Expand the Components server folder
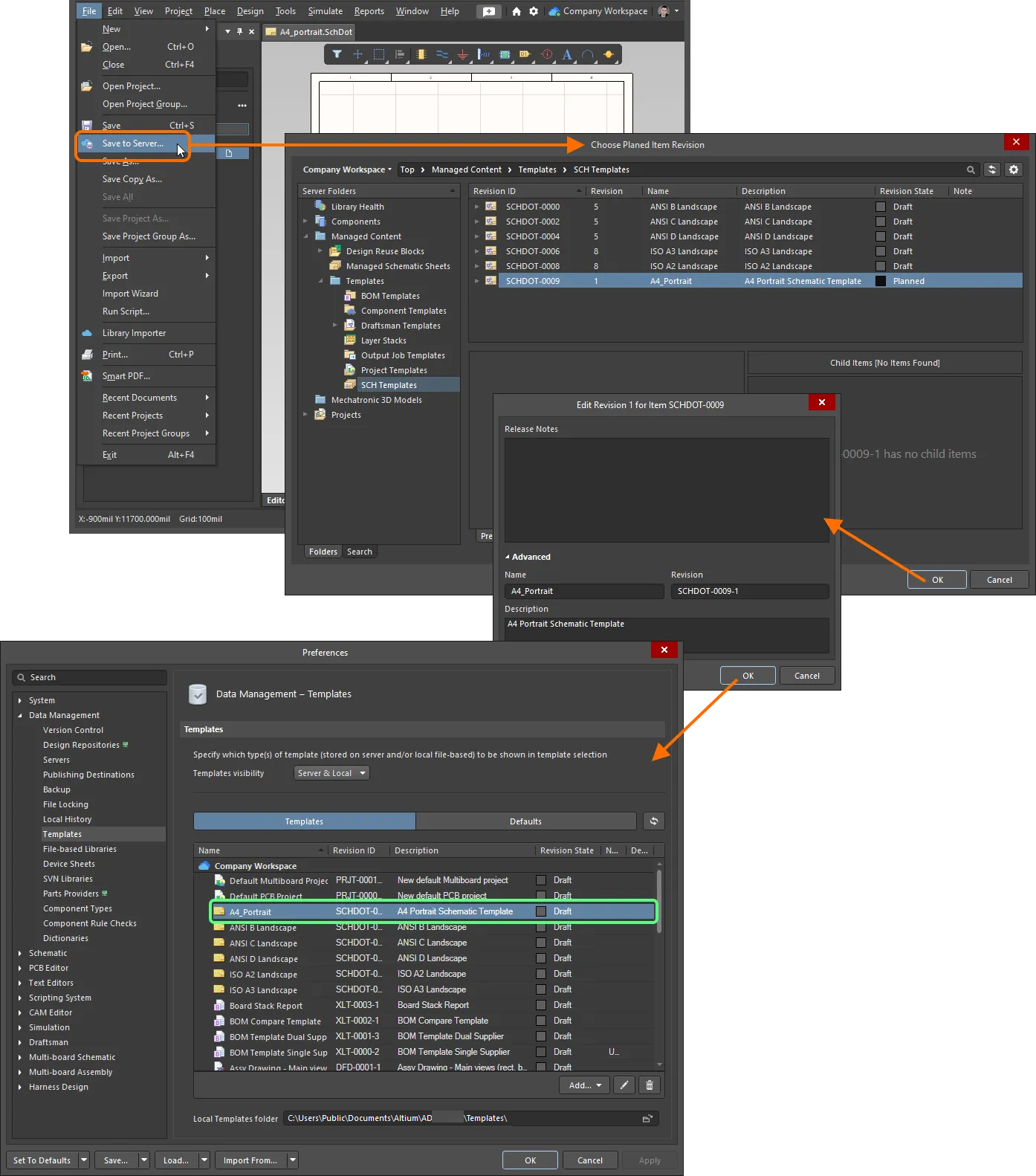This screenshot has height=1176, width=1036. click(305, 222)
